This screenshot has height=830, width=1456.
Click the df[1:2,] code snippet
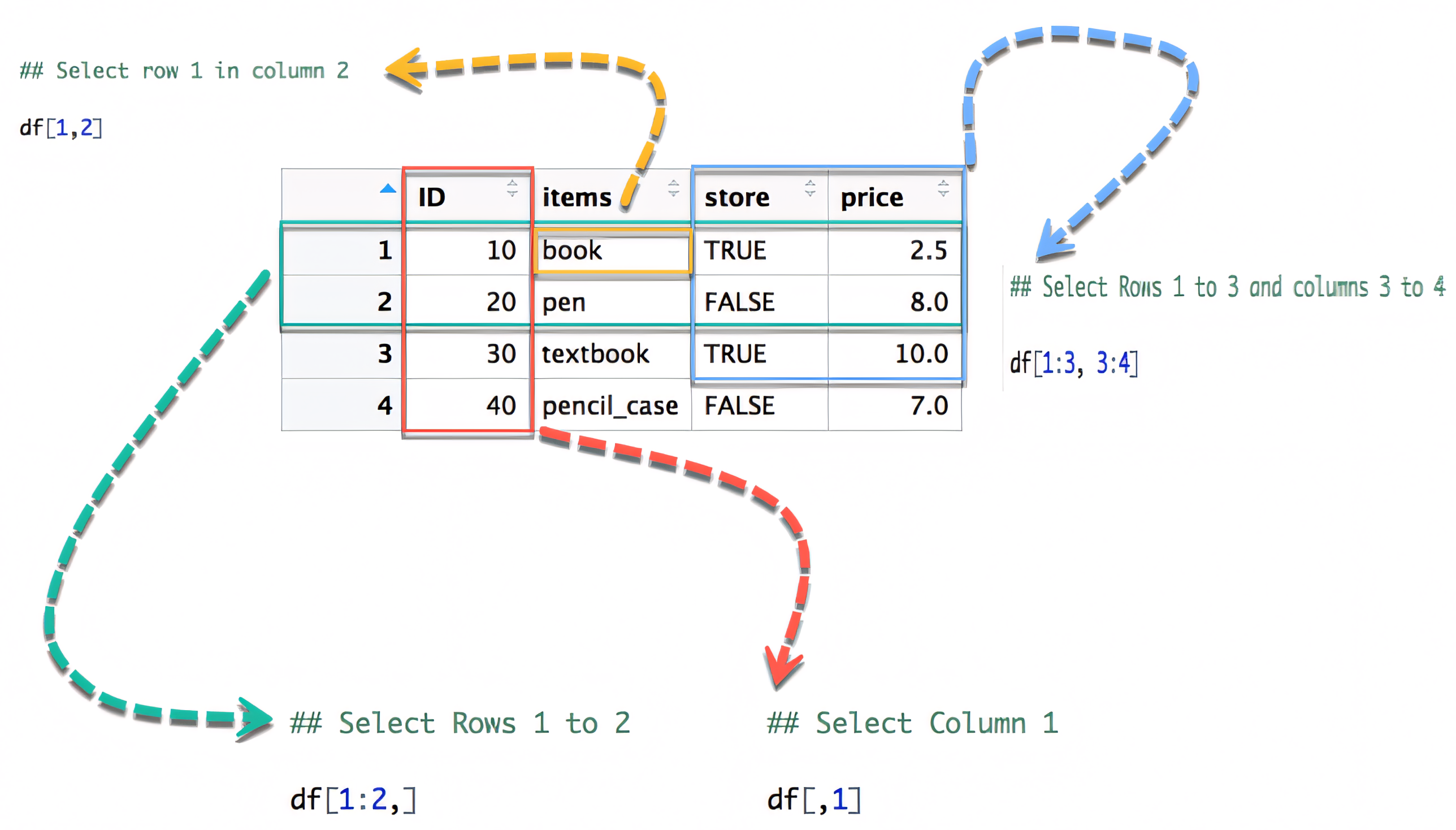pyautogui.click(x=353, y=799)
